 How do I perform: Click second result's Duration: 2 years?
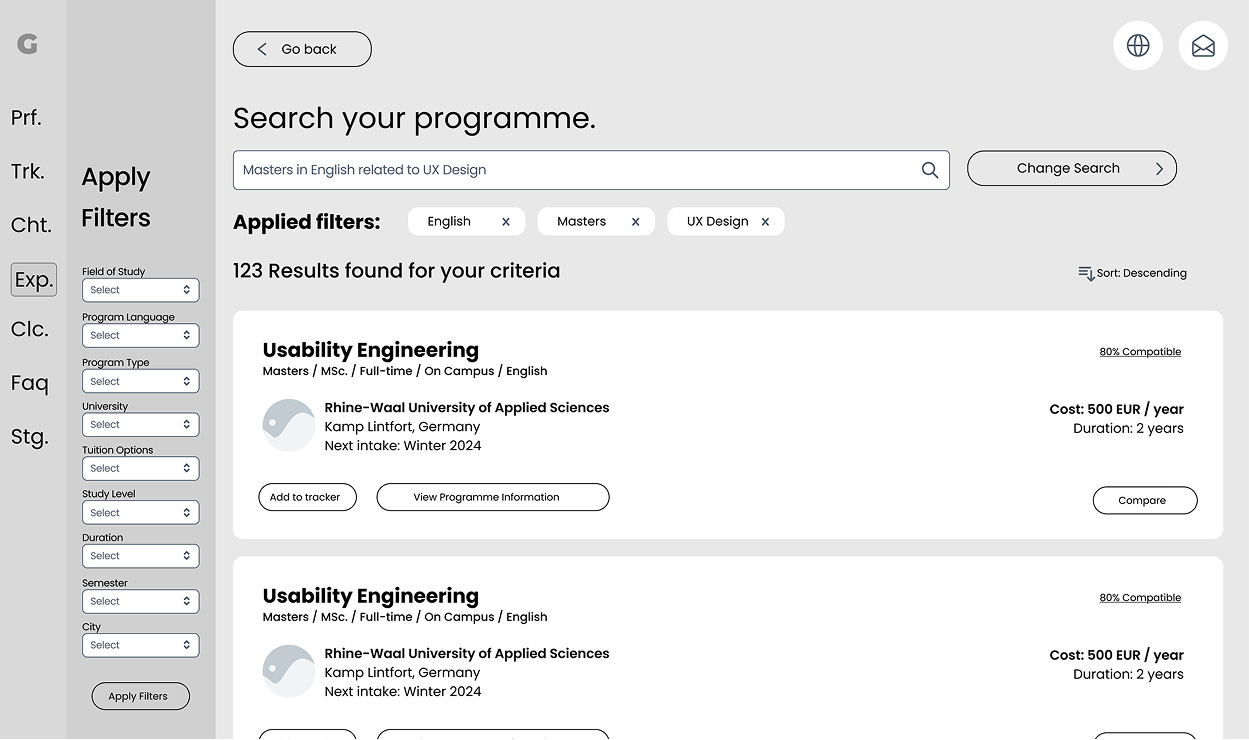coord(1129,674)
